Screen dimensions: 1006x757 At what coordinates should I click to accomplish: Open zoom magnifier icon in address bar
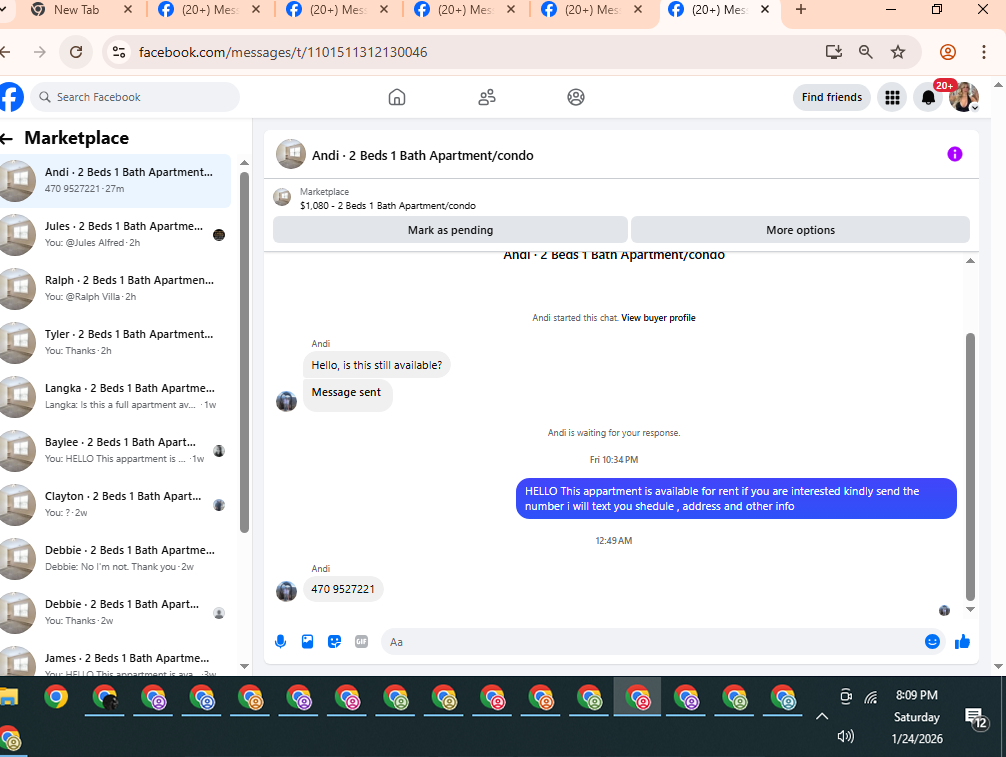(865, 52)
